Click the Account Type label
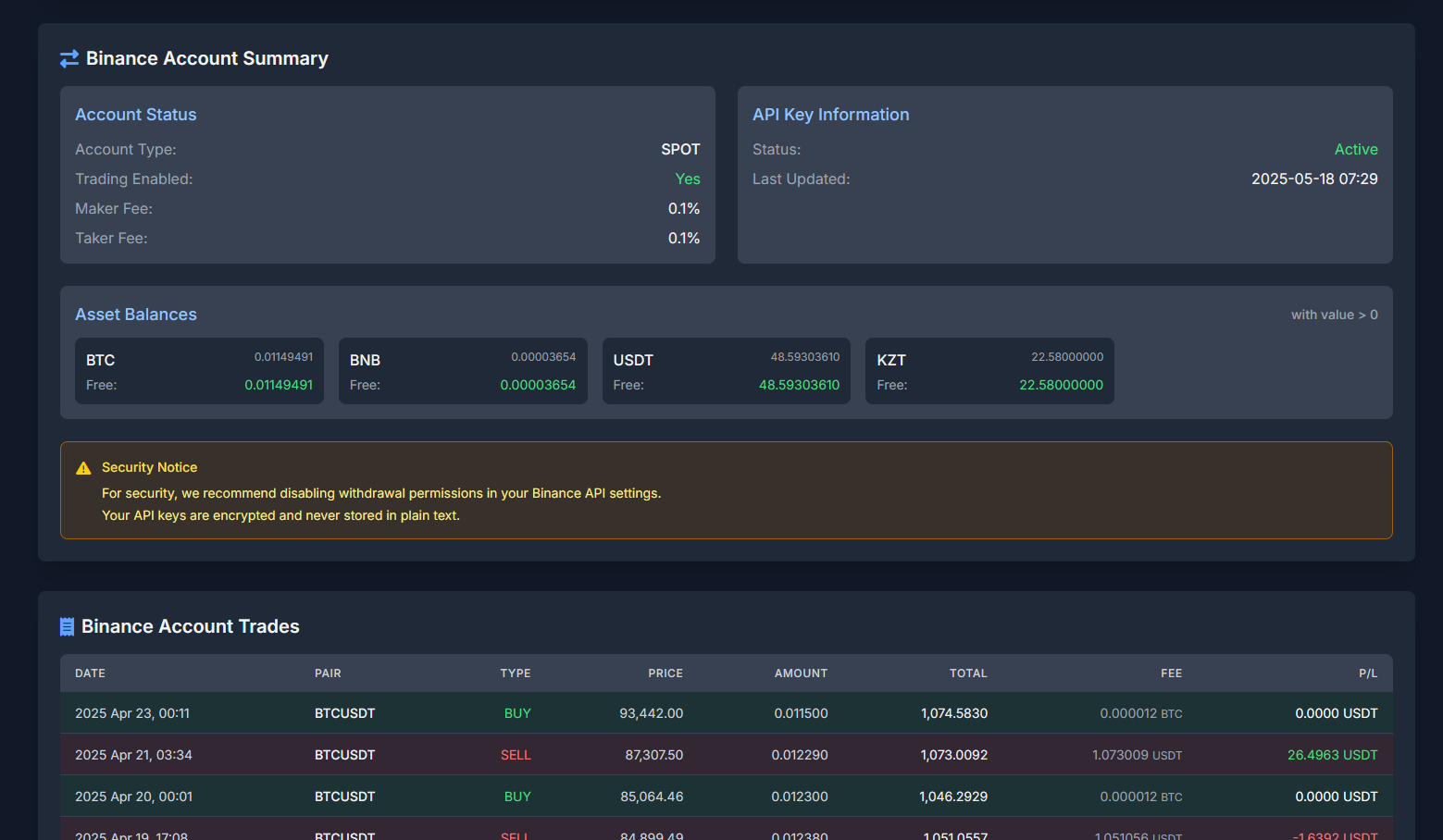The image size is (1443, 840). click(x=126, y=149)
